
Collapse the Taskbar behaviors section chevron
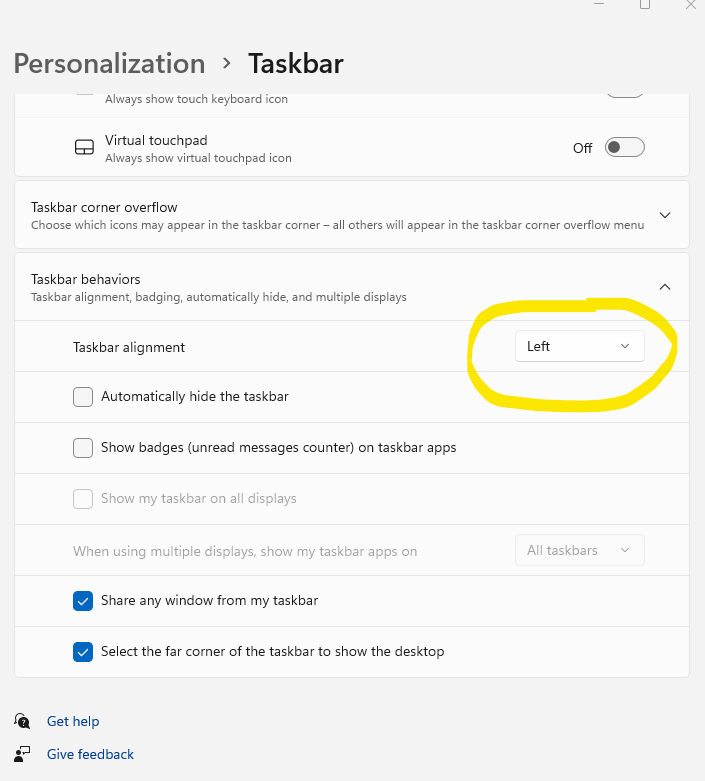click(665, 287)
